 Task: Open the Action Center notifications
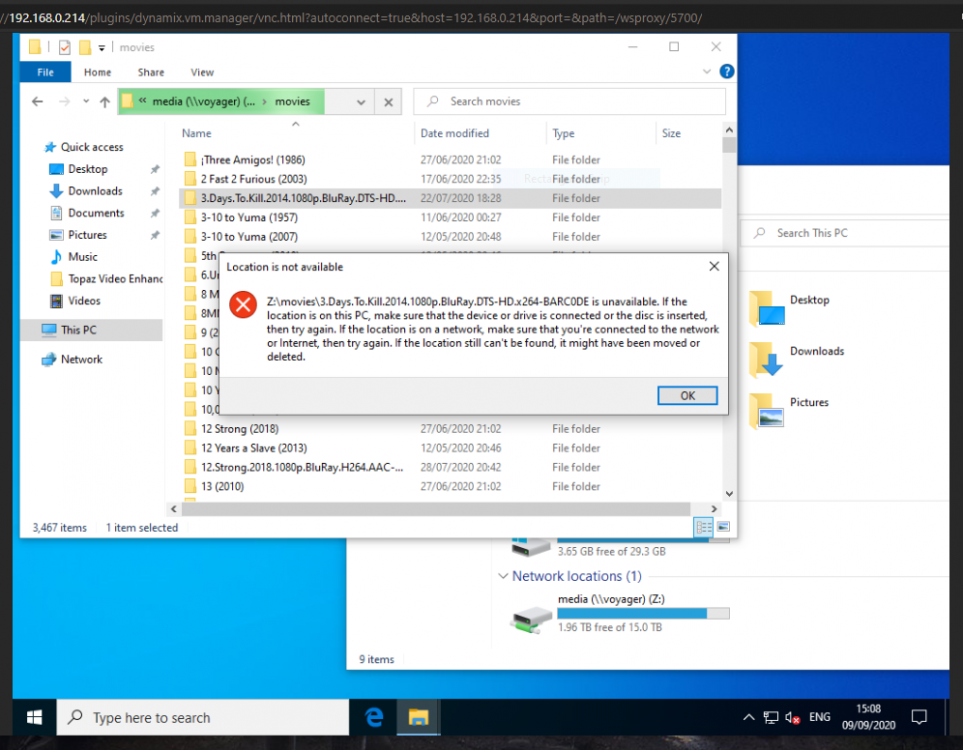pyautogui.click(x=919, y=717)
